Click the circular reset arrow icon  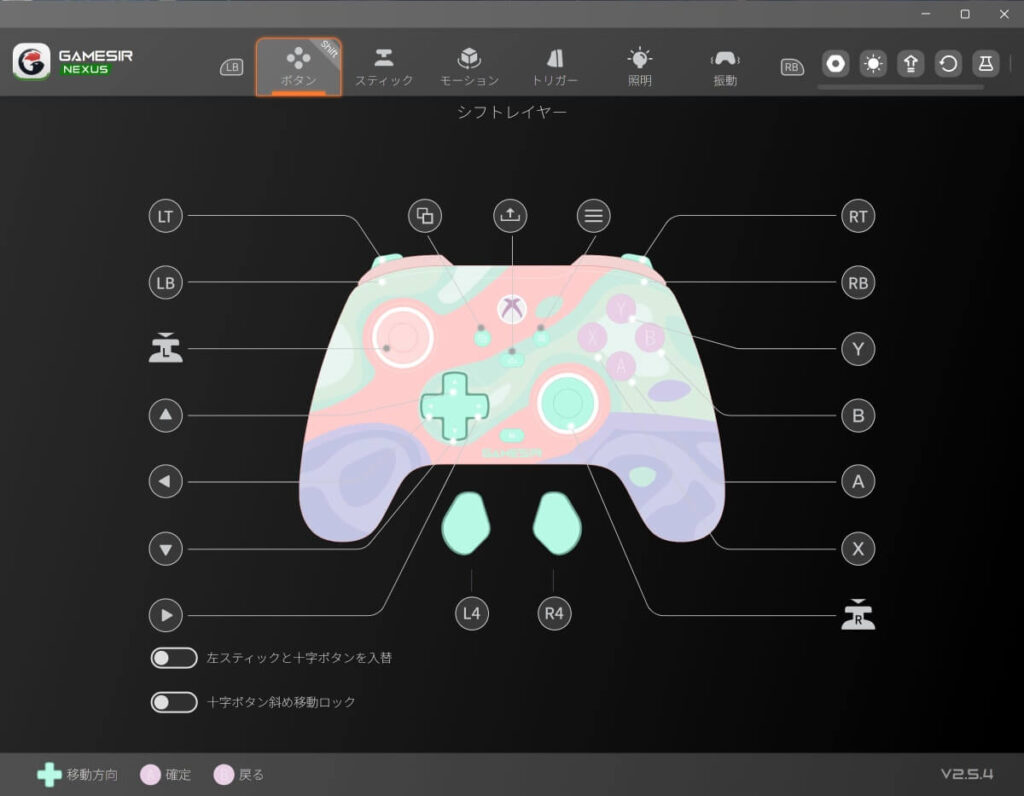pyautogui.click(x=948, y=64)
